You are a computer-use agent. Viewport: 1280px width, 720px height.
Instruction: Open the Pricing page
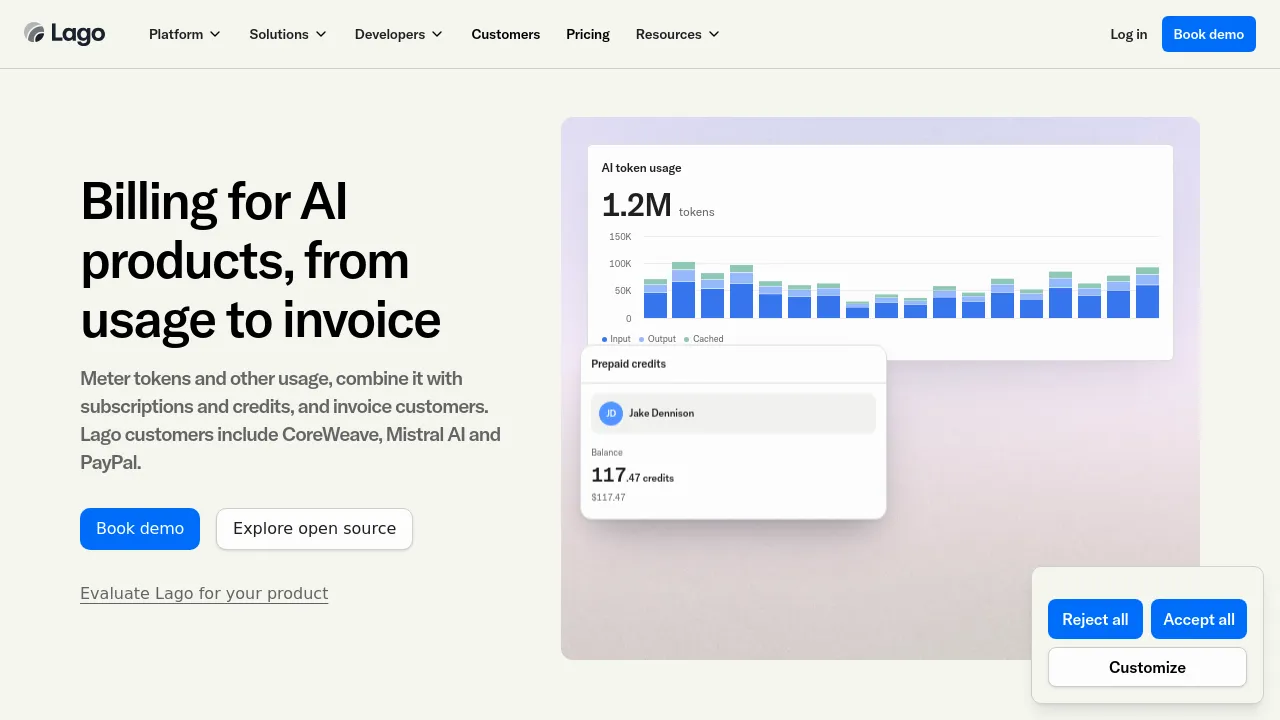[x=588, y=34]
